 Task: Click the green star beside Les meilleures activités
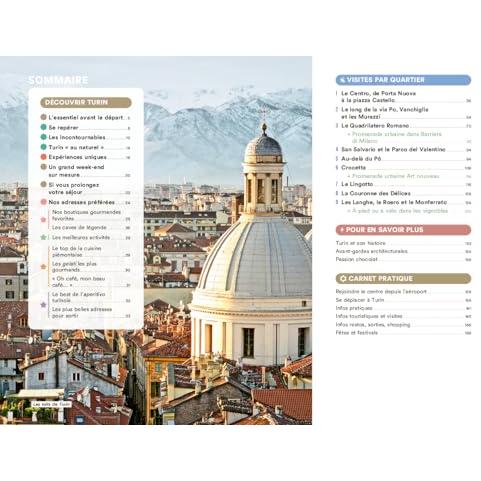[x=43, y=237]
